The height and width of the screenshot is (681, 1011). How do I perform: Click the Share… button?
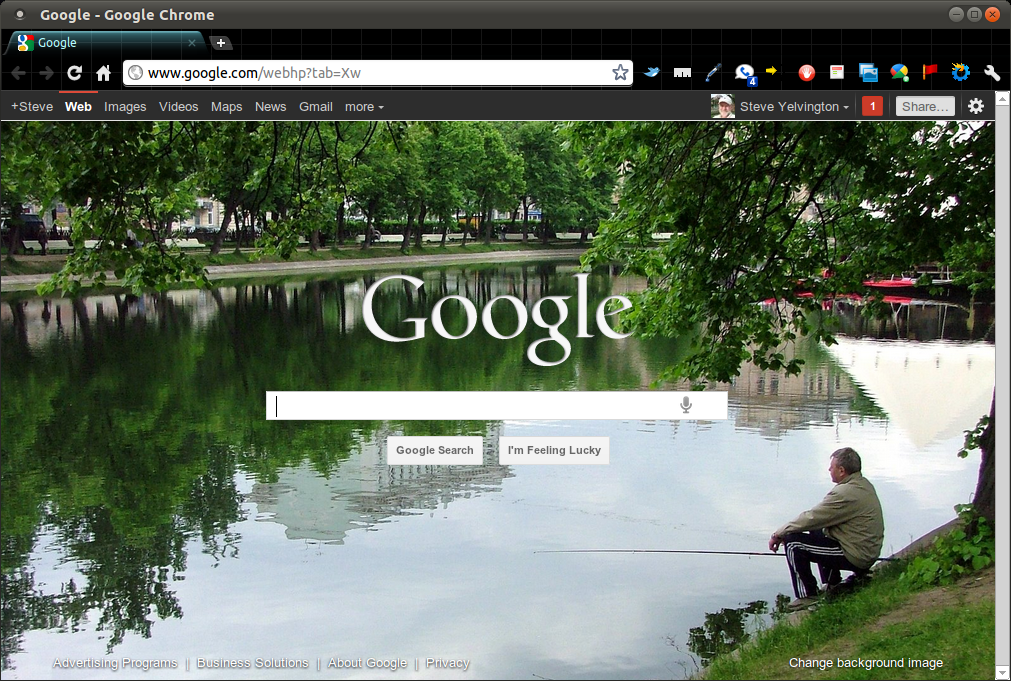[925, 106]
